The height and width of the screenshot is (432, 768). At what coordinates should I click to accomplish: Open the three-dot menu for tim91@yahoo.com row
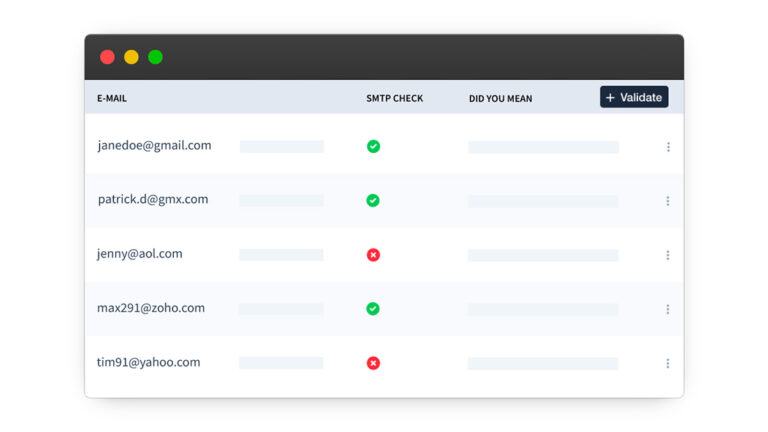tap(668, 363)
